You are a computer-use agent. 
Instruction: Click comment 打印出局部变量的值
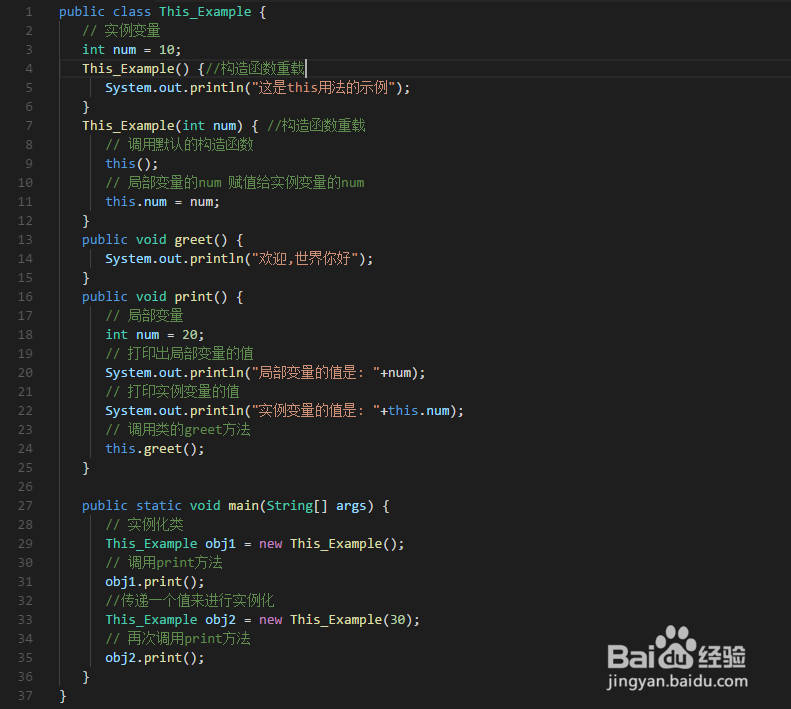(180, 354)
